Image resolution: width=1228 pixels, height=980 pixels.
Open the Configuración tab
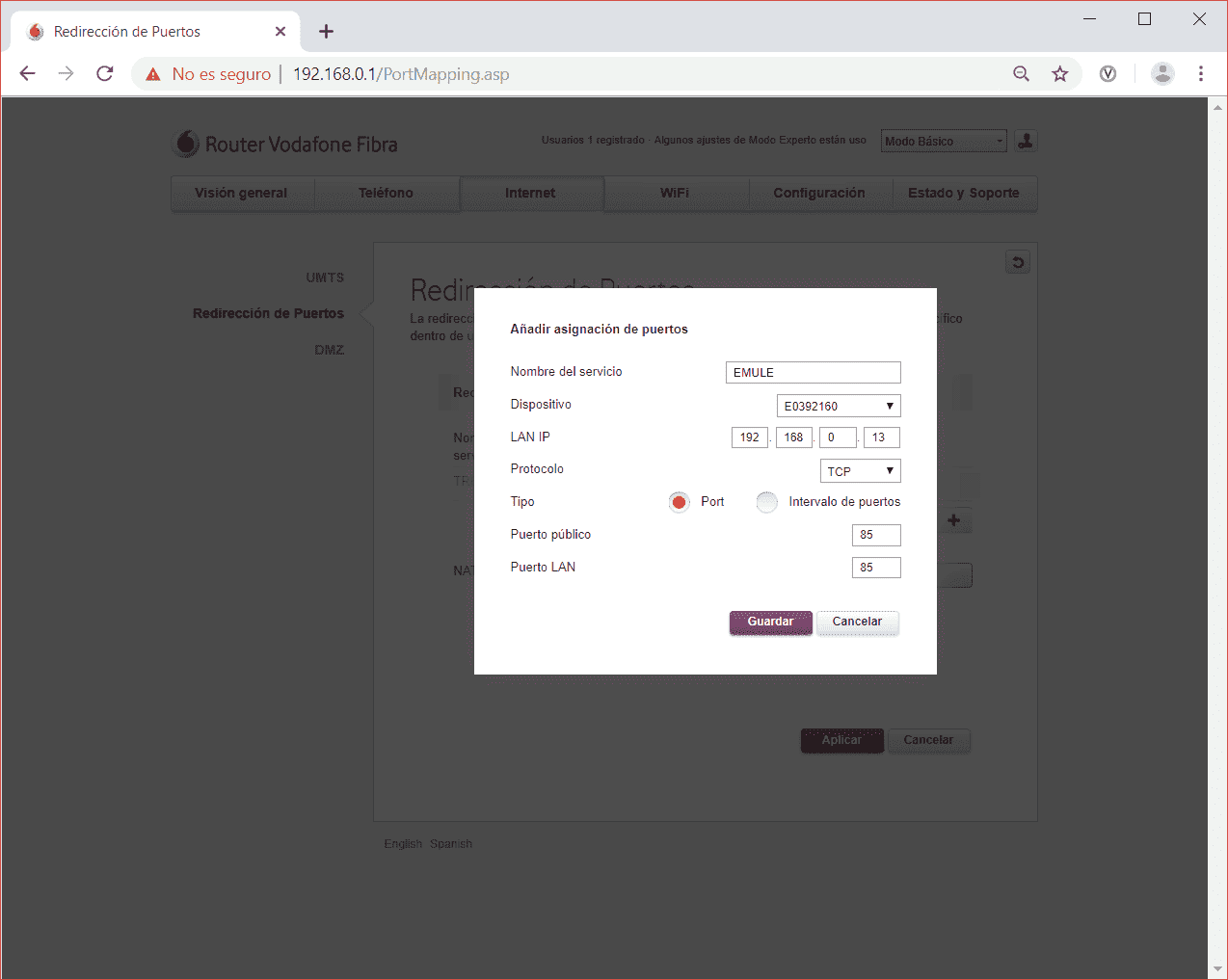tap(818, 193)
